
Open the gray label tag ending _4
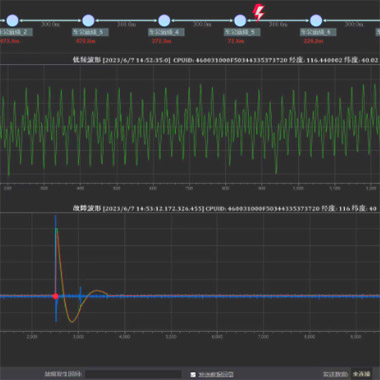point(166,32)
